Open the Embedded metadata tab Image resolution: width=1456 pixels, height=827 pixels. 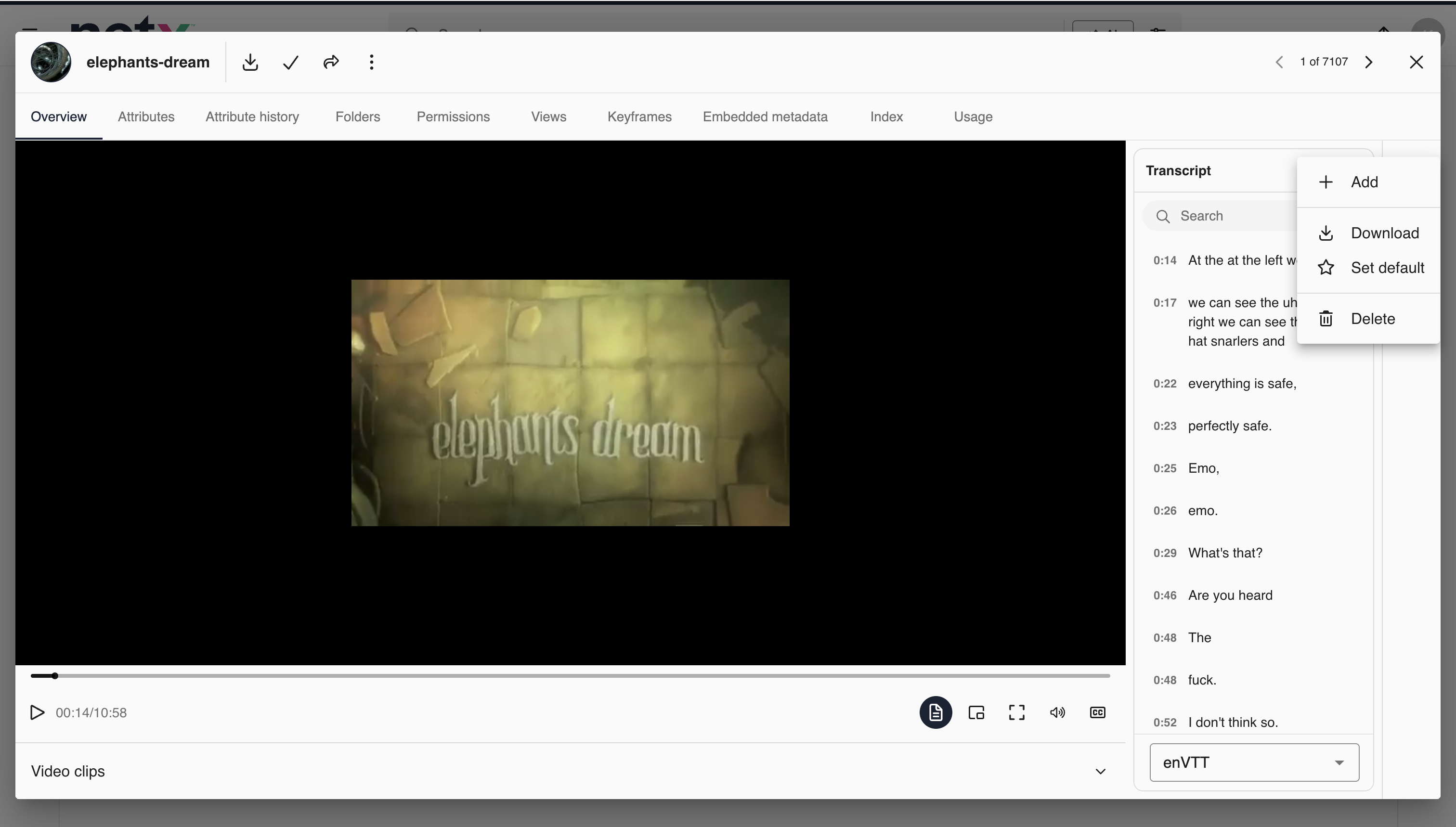point(765,116)
